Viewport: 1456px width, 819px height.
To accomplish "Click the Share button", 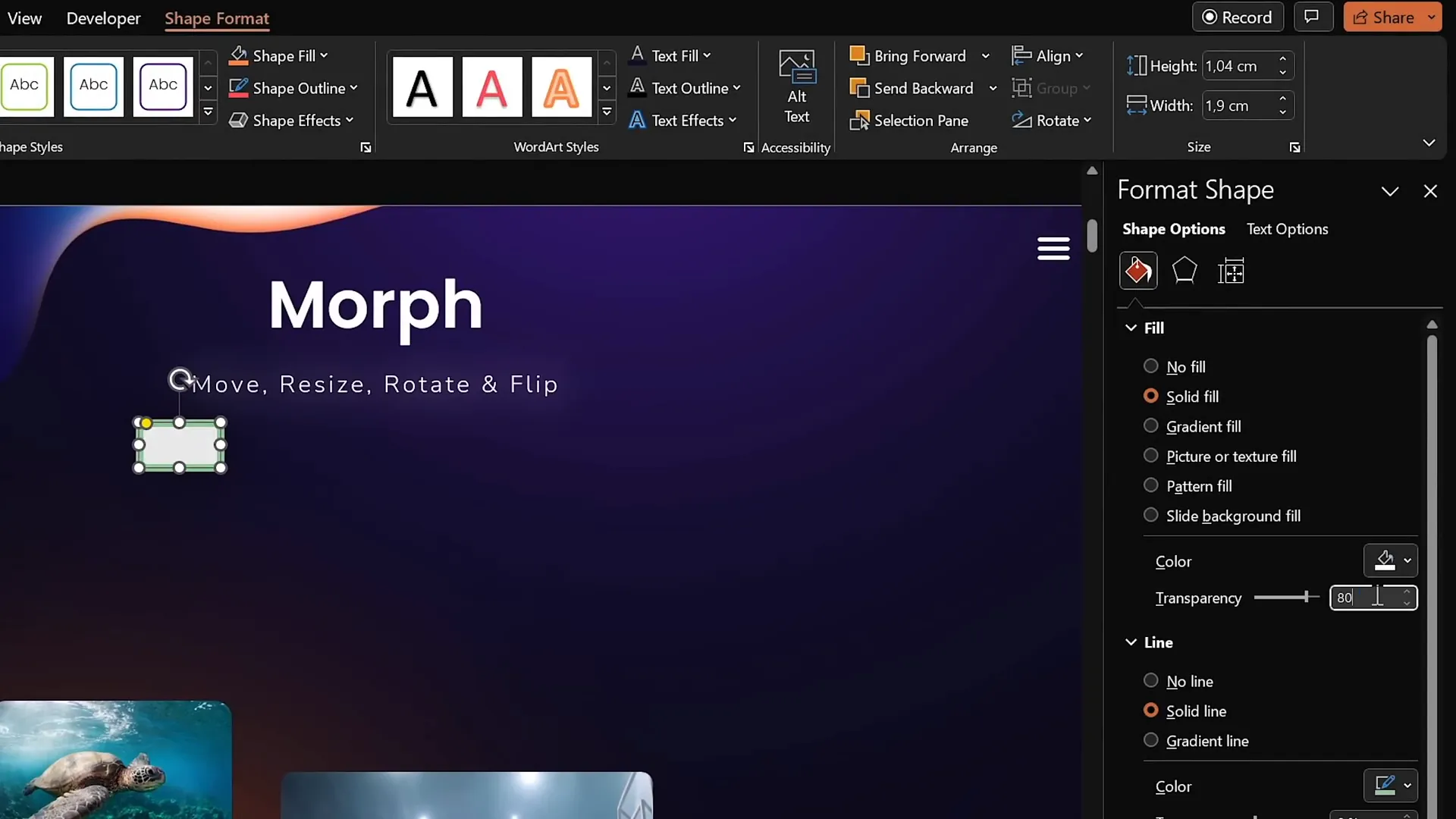I will [1383, 17].
